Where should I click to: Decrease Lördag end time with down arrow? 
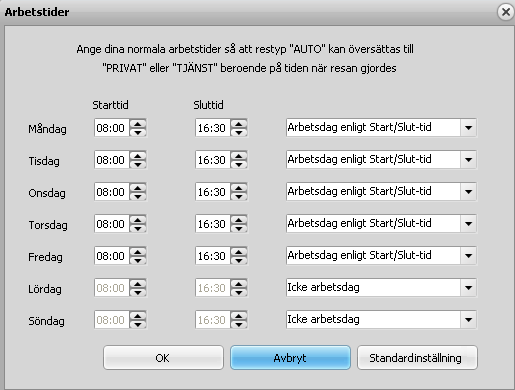[x=239, y=292]
